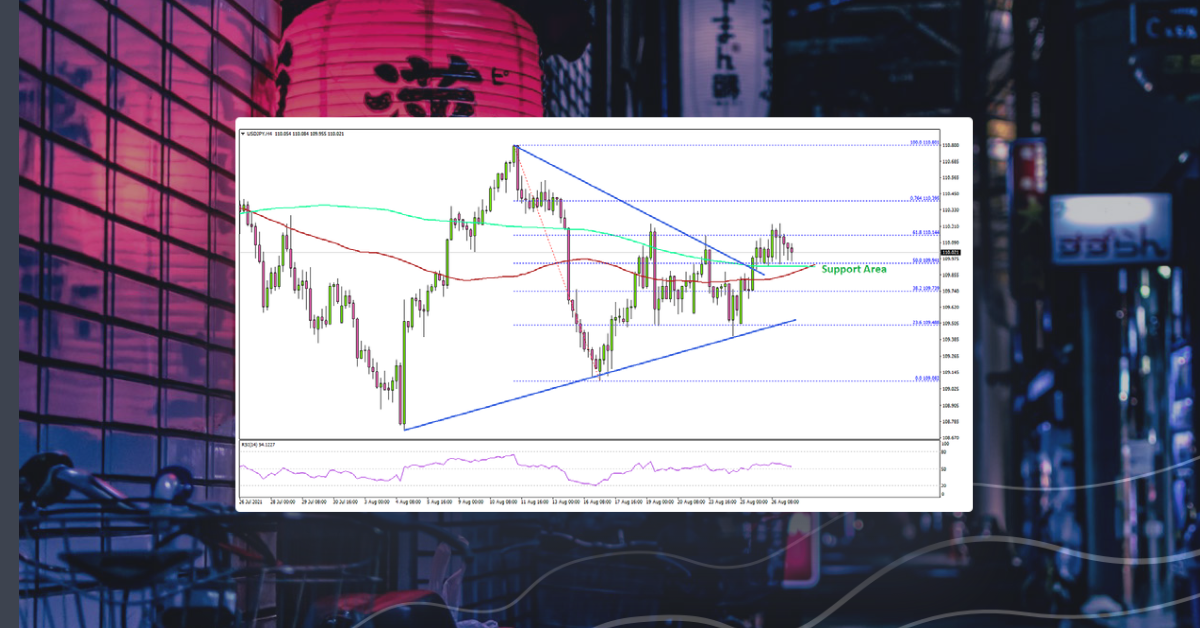Click the 100.0 110.801 Fibonacci label

click(925, 142)
